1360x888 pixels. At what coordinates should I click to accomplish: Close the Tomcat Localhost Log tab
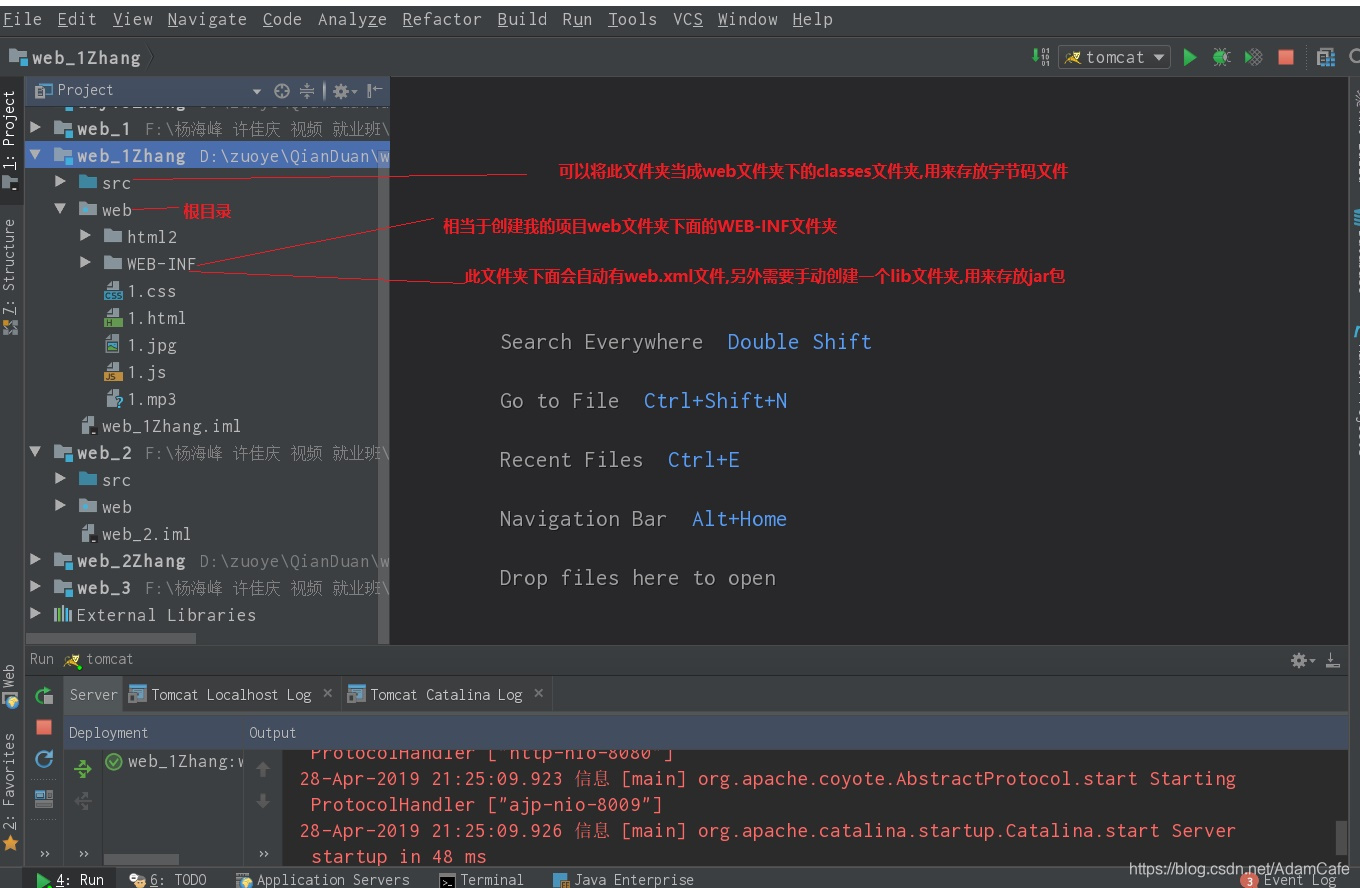pyautogui.click(x=327, y=692)
